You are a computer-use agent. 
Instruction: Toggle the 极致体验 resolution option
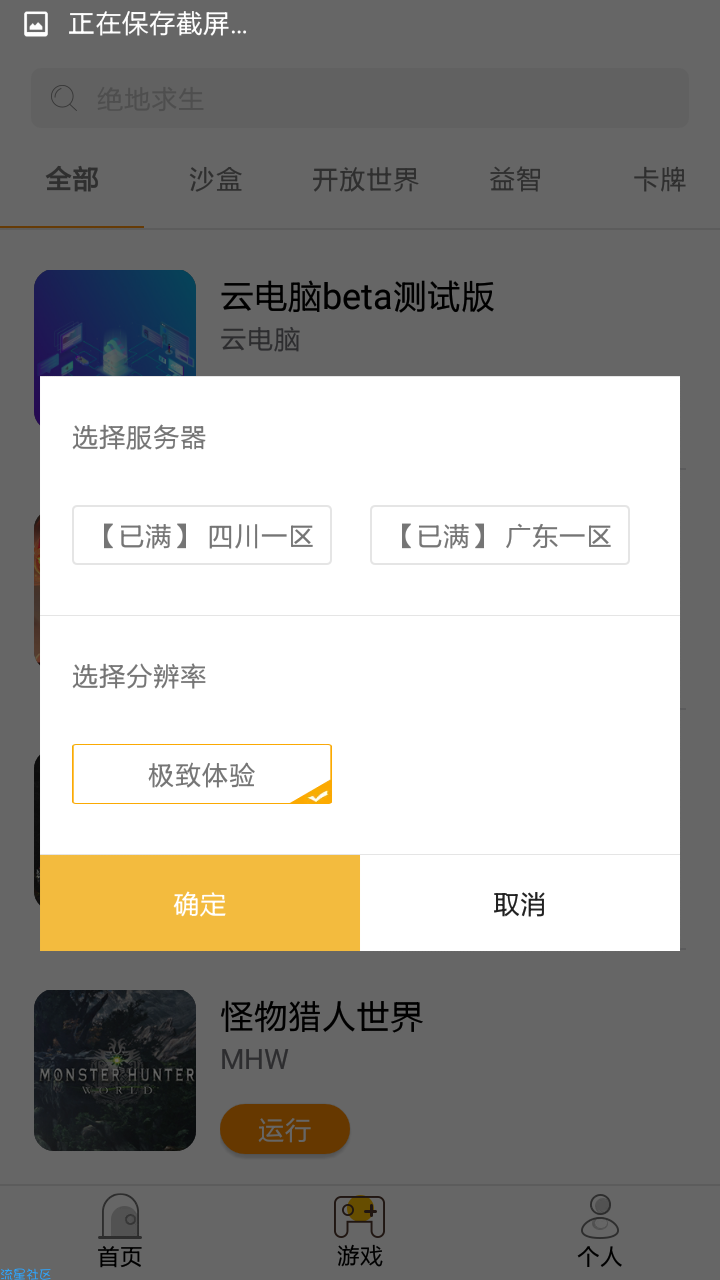pos(202,774)
